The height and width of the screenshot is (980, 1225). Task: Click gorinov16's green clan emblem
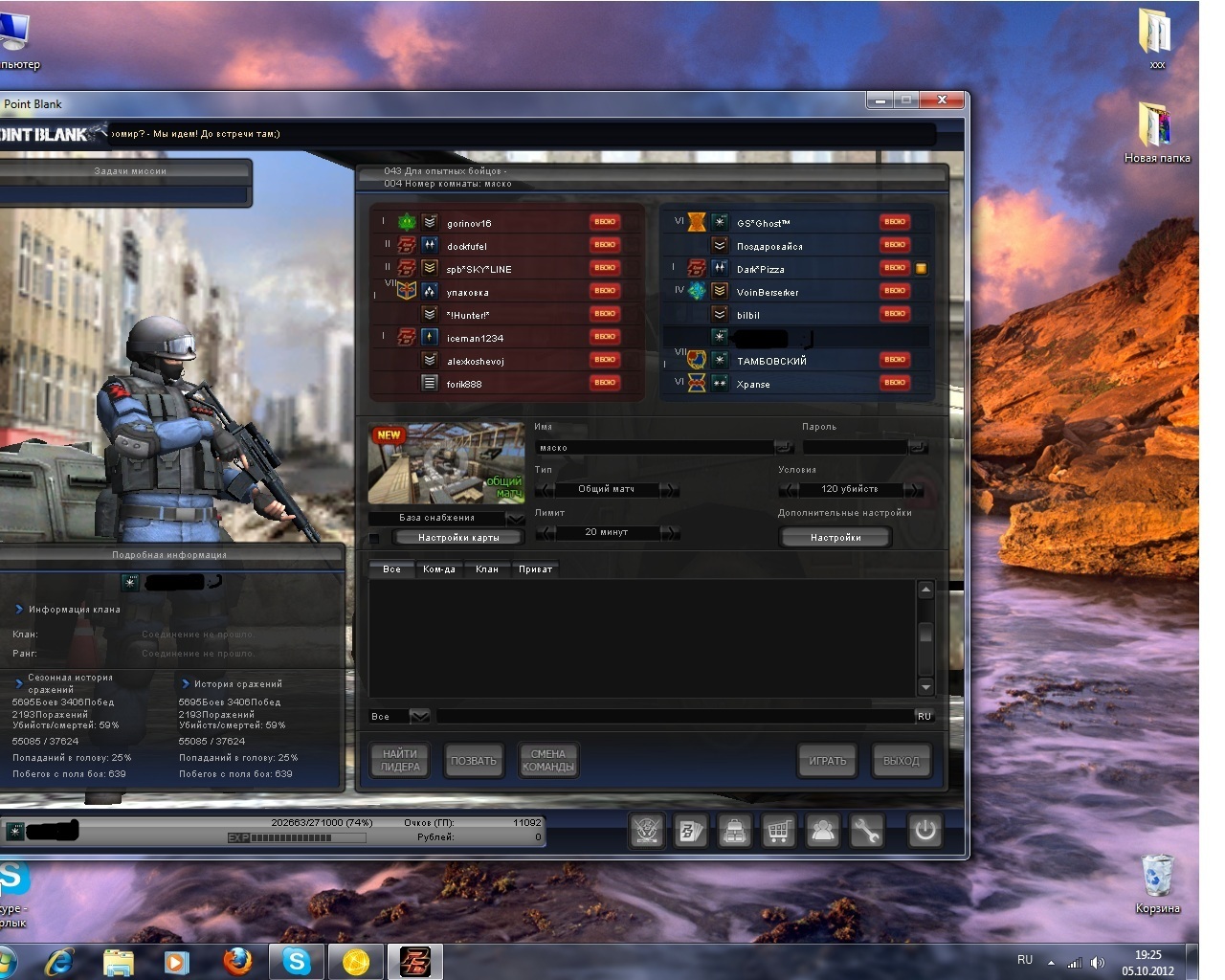point(407,222)
